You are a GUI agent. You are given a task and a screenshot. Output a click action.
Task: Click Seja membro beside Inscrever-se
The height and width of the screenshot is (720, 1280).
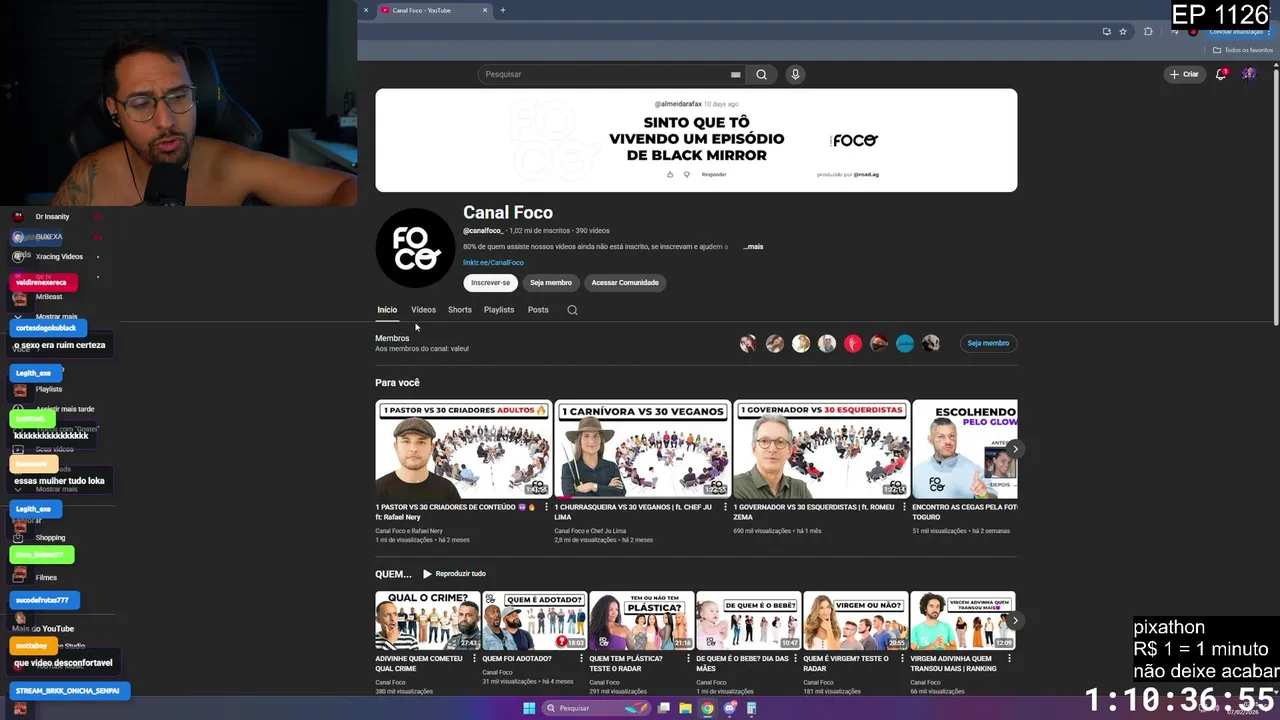pos(551,283)
